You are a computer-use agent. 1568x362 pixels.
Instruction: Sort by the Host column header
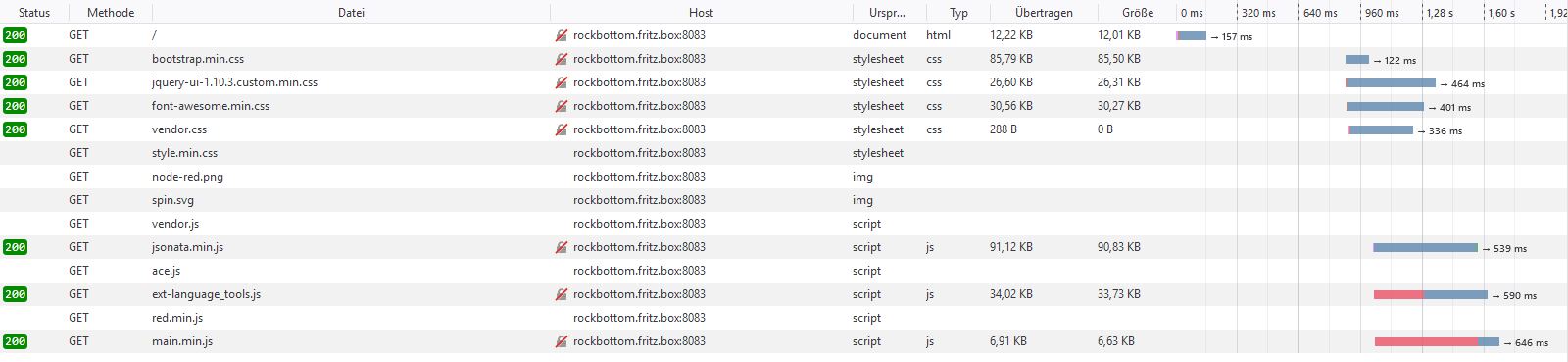701,13
